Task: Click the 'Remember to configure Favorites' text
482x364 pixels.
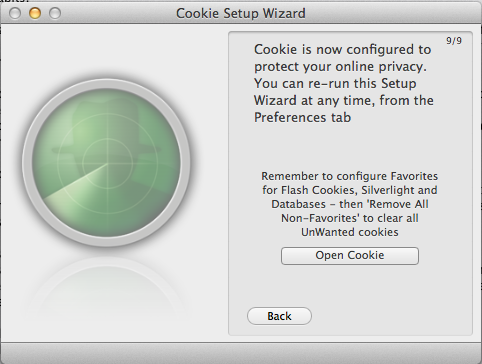Action: (349, 176)
